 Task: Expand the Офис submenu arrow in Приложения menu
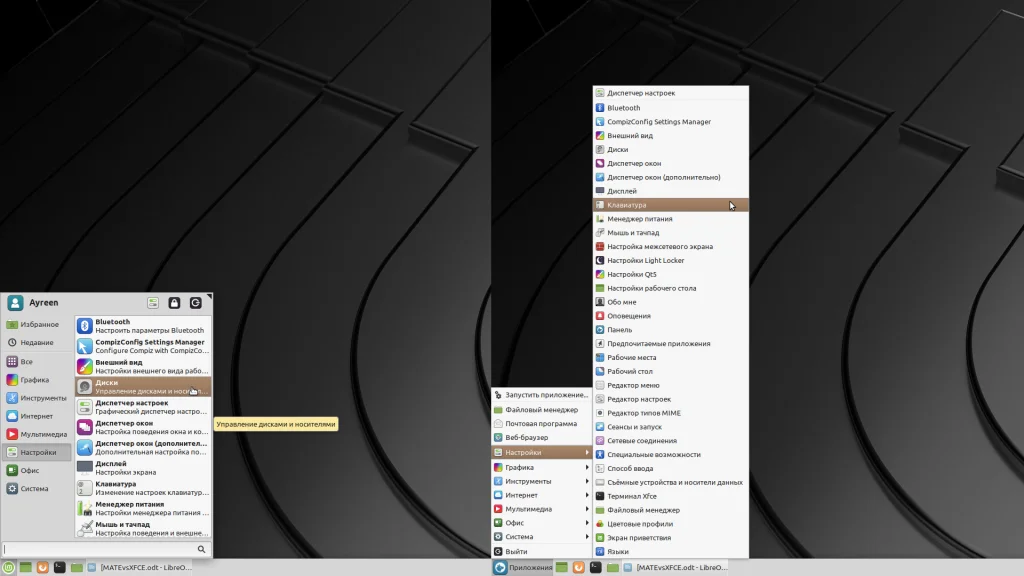point(586,523)
